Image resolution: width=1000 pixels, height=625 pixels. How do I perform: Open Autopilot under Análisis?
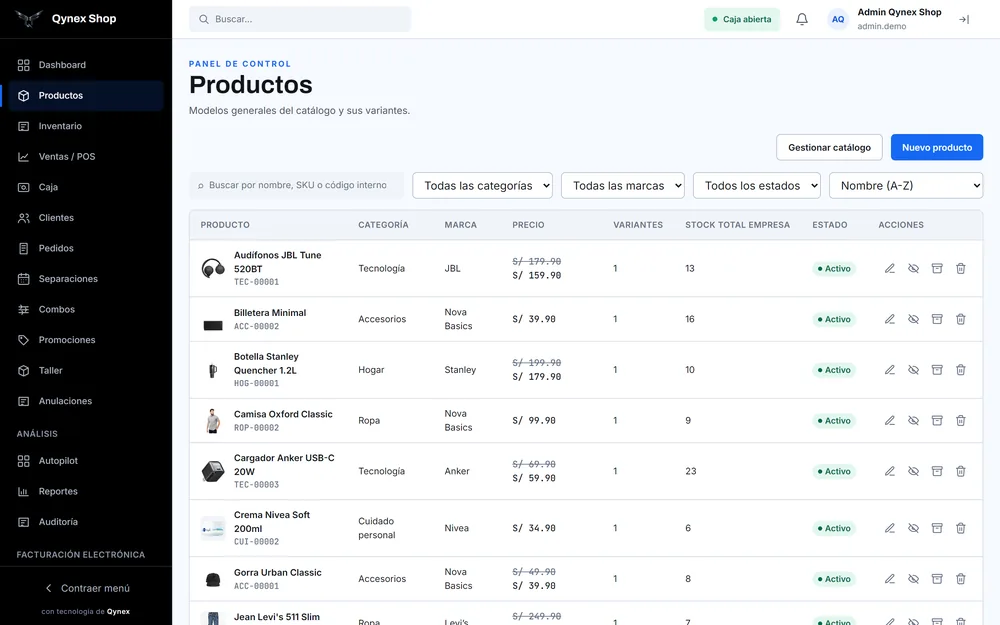coord(86,461)
